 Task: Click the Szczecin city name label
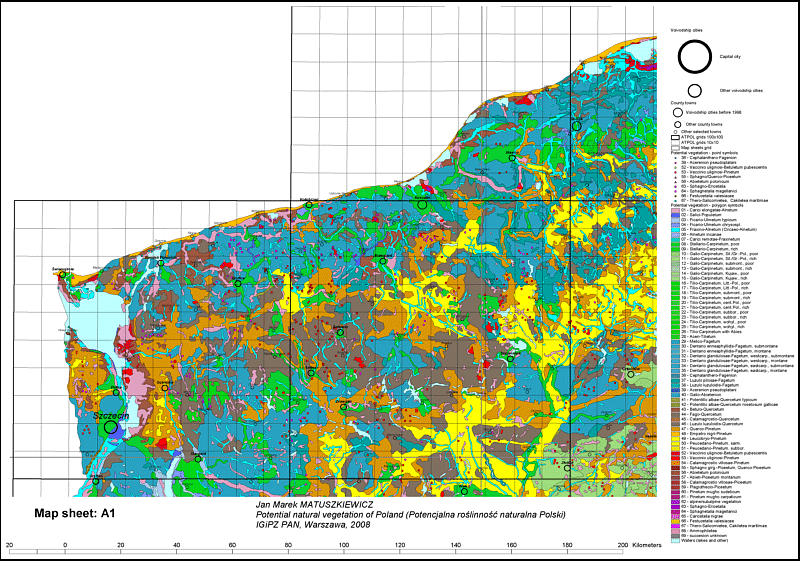click(x=111, y=416)
